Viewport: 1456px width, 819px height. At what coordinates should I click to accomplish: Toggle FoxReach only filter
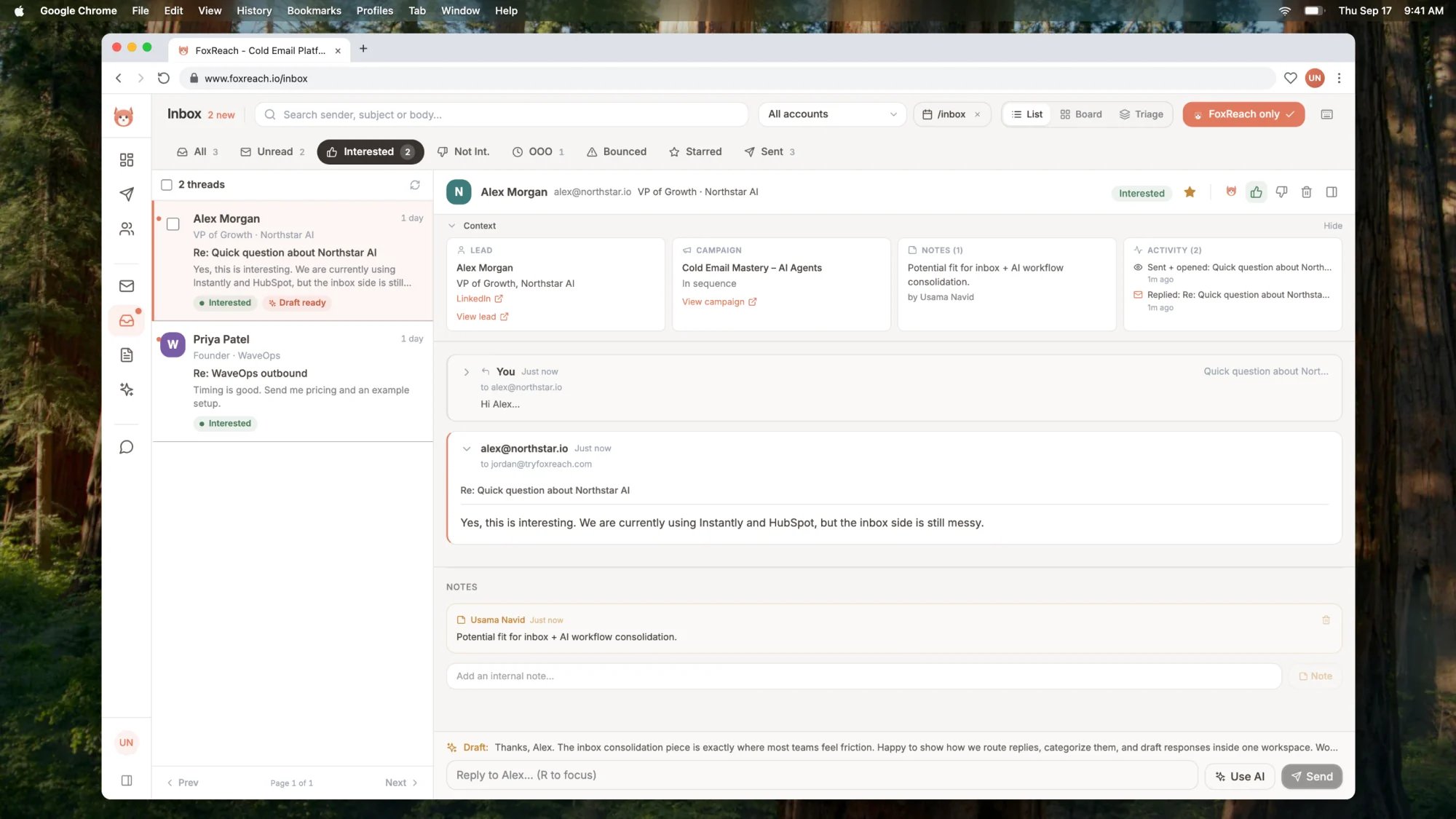tap(1243, 114)
